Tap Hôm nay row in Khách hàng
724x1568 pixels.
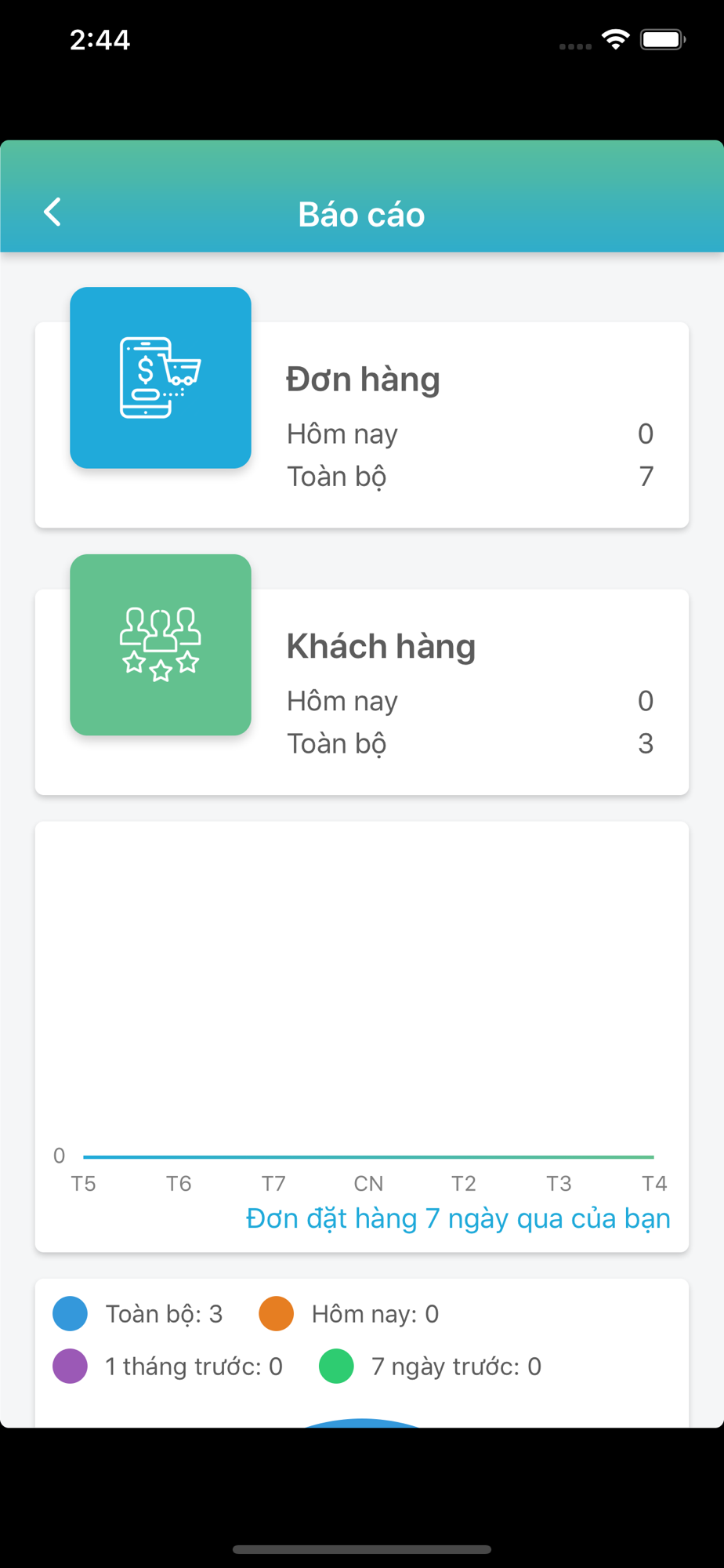[470, 701]
